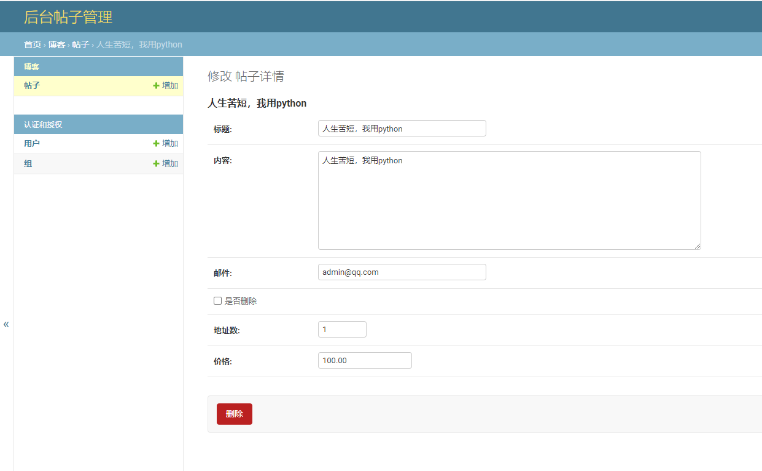
Task: Click the 修改 帖子详情 heading
Action: coord(245,76)
